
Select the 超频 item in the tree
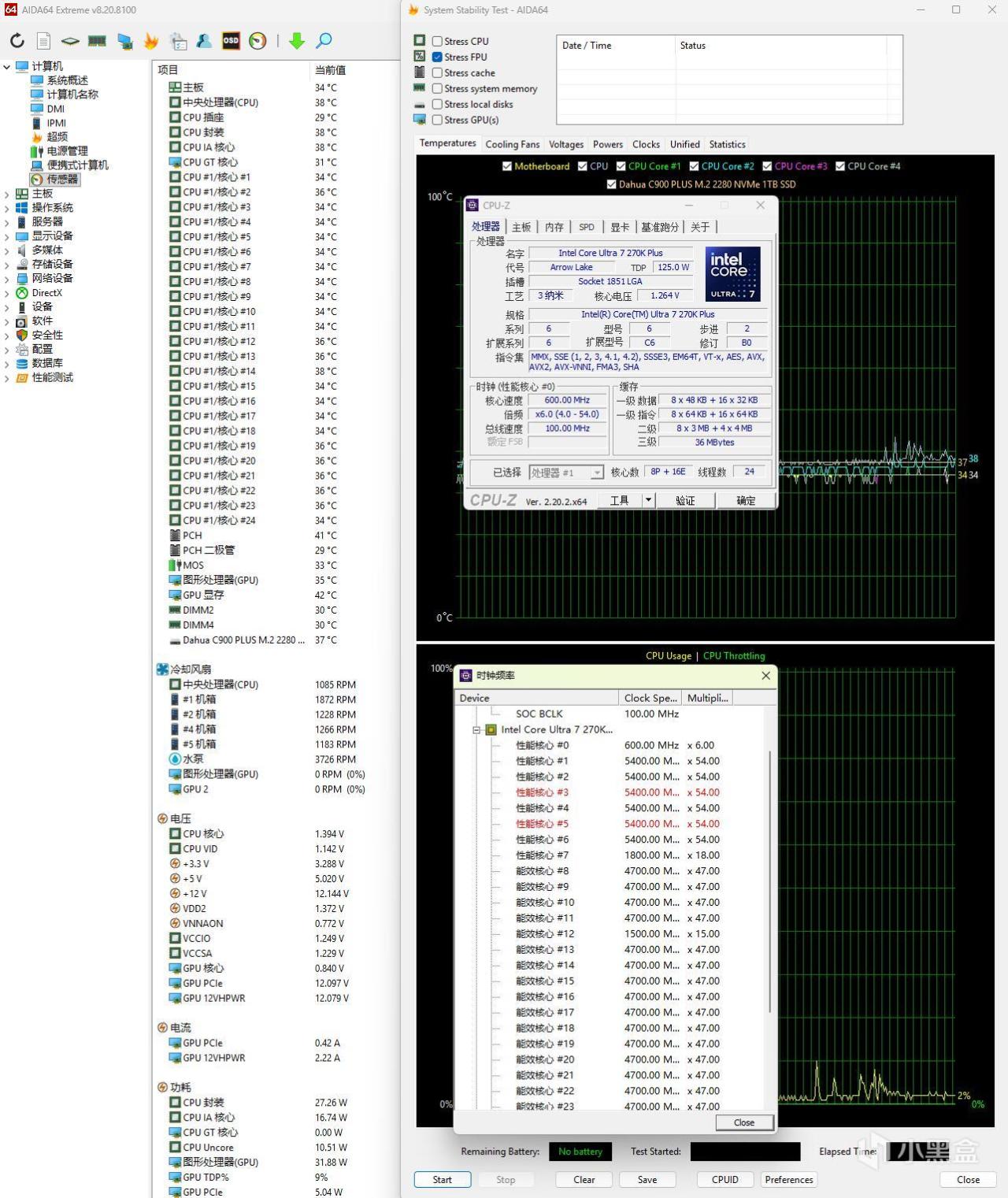pyautogui.click(x=57, y=137)
